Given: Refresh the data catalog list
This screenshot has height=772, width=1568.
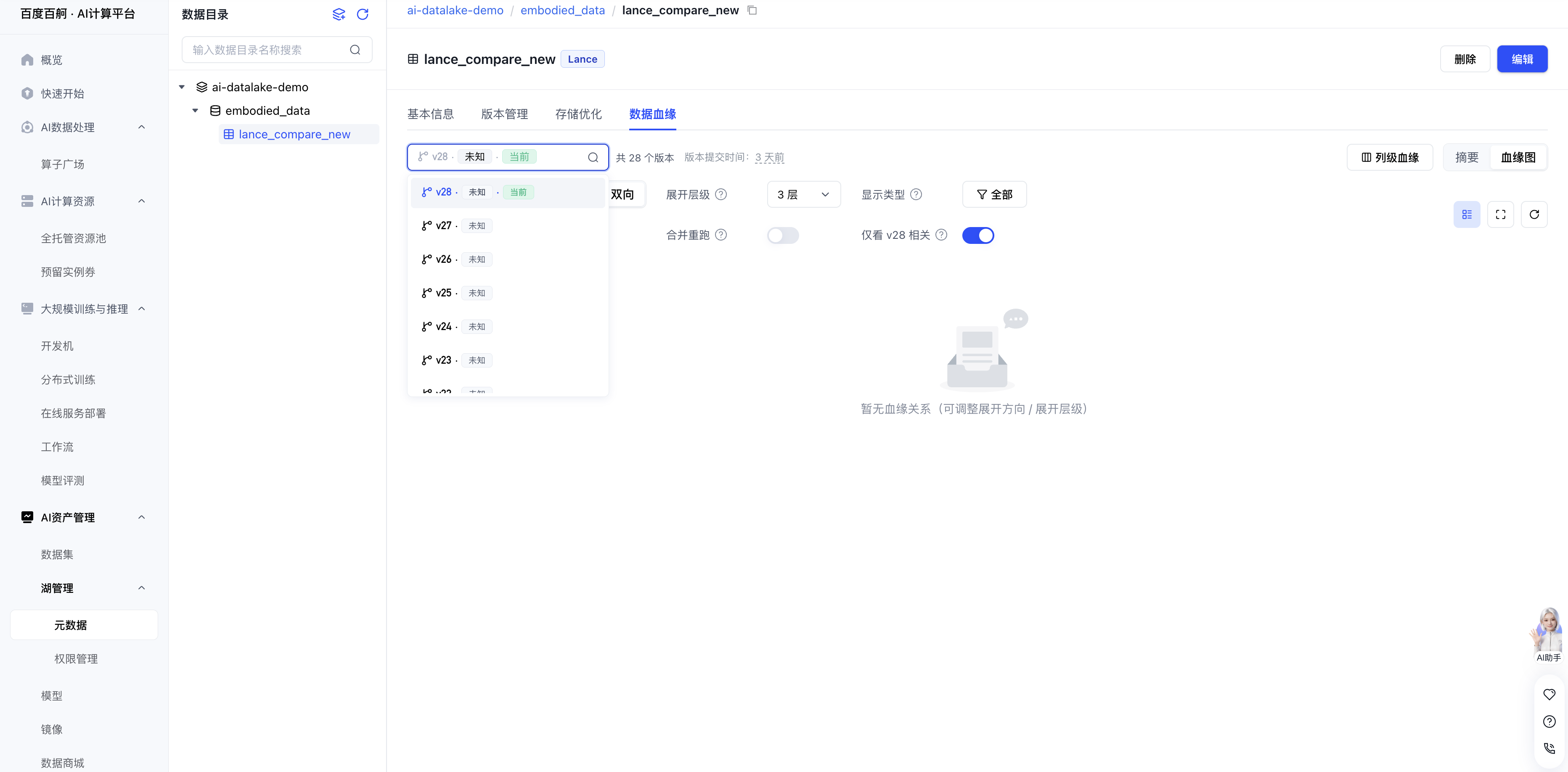Looking at the screenshot, I should point(362,14).
